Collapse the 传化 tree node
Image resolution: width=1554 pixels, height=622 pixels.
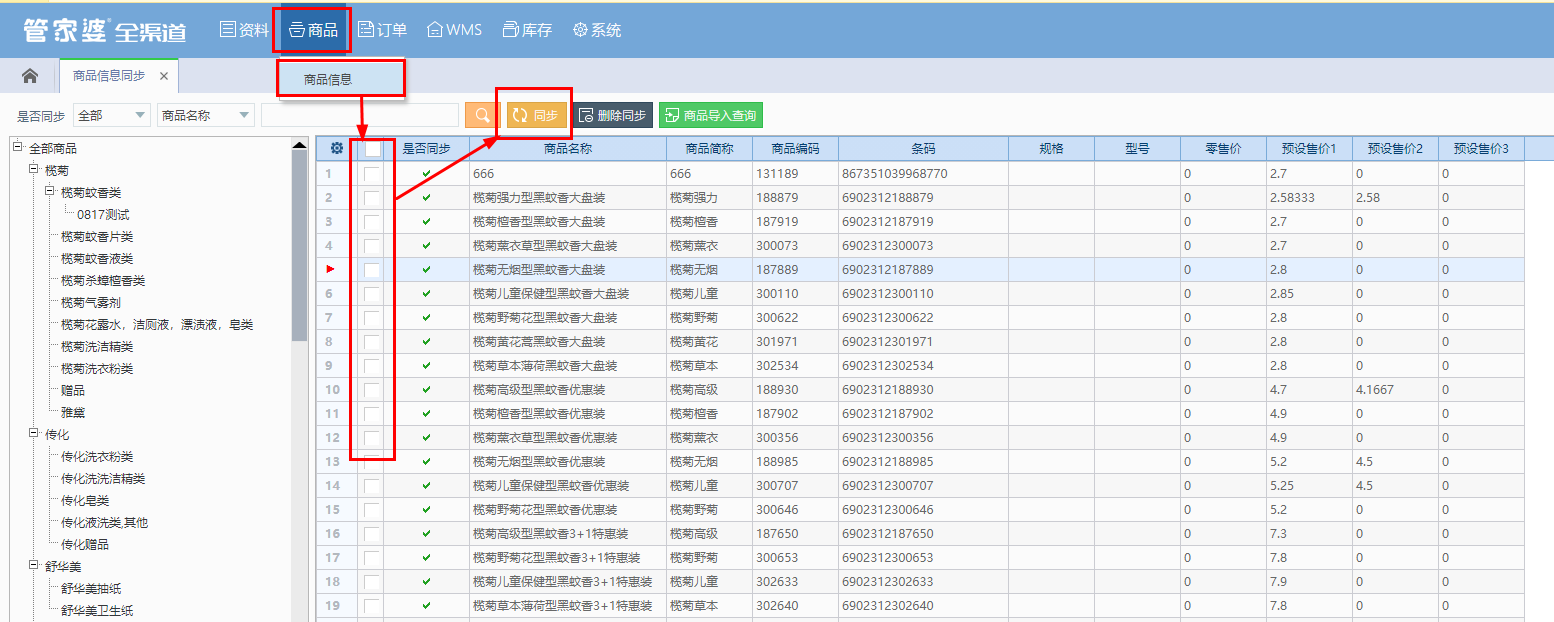click(x=34, y=434)
